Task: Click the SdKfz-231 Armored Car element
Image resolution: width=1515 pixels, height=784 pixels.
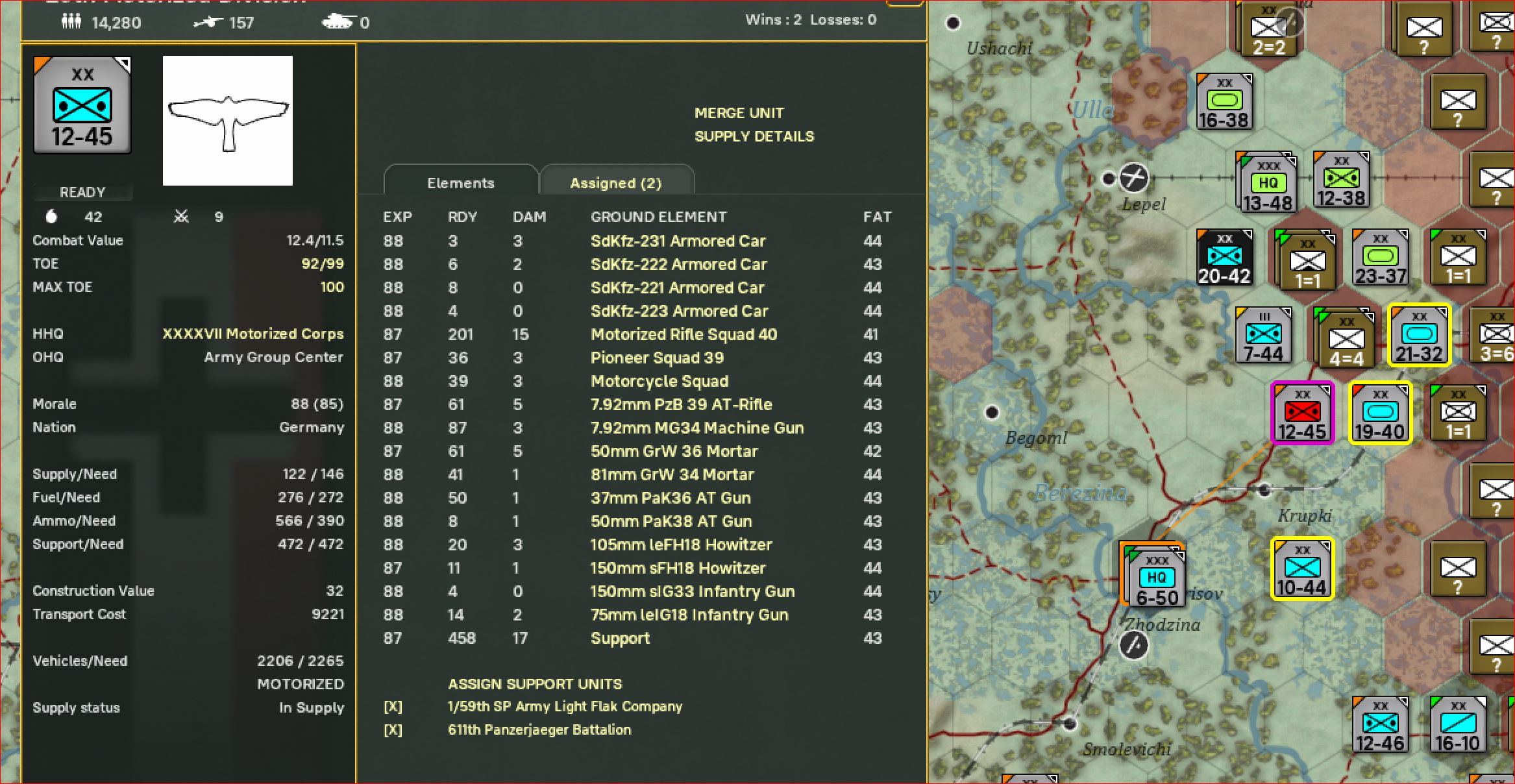Action: (678, 241)
